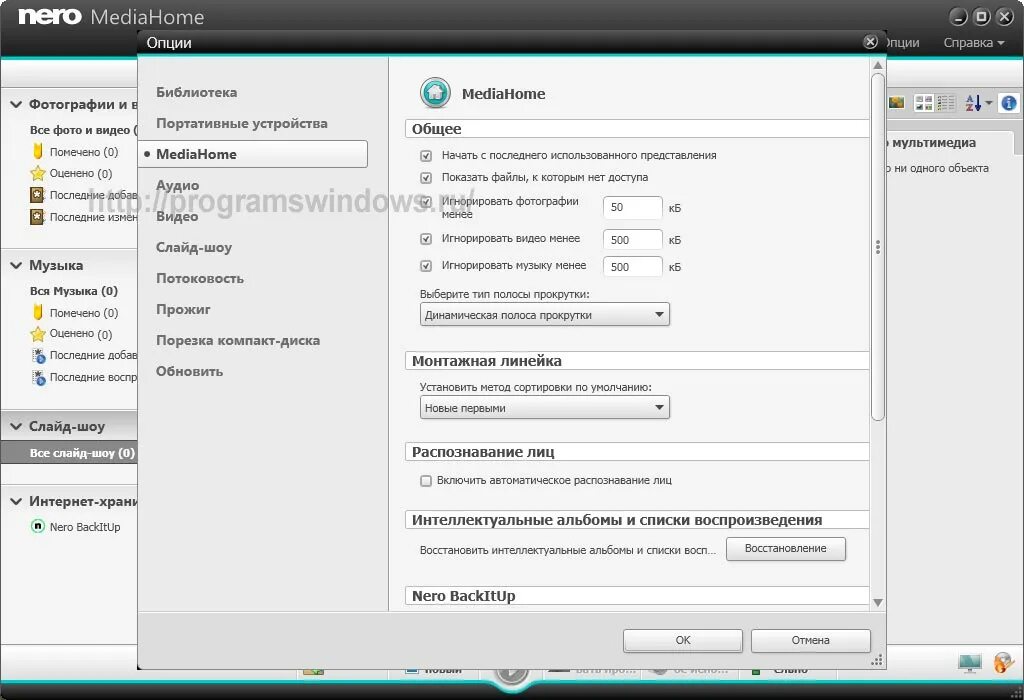Select Слайд-шоу options category in dialog
1024x700 pixels.
194,247
